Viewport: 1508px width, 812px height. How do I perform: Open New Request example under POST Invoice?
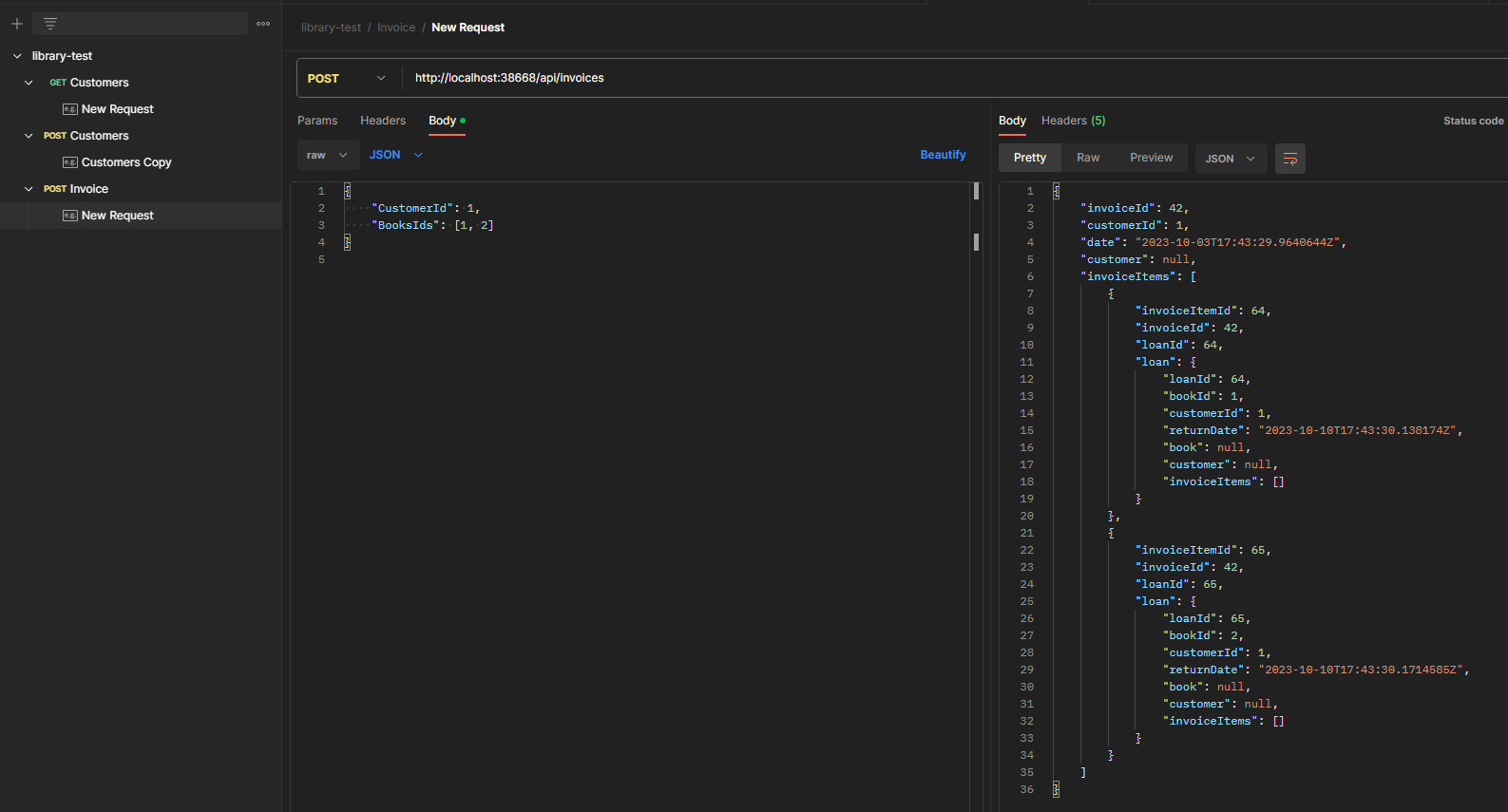(x=117, y=216)
